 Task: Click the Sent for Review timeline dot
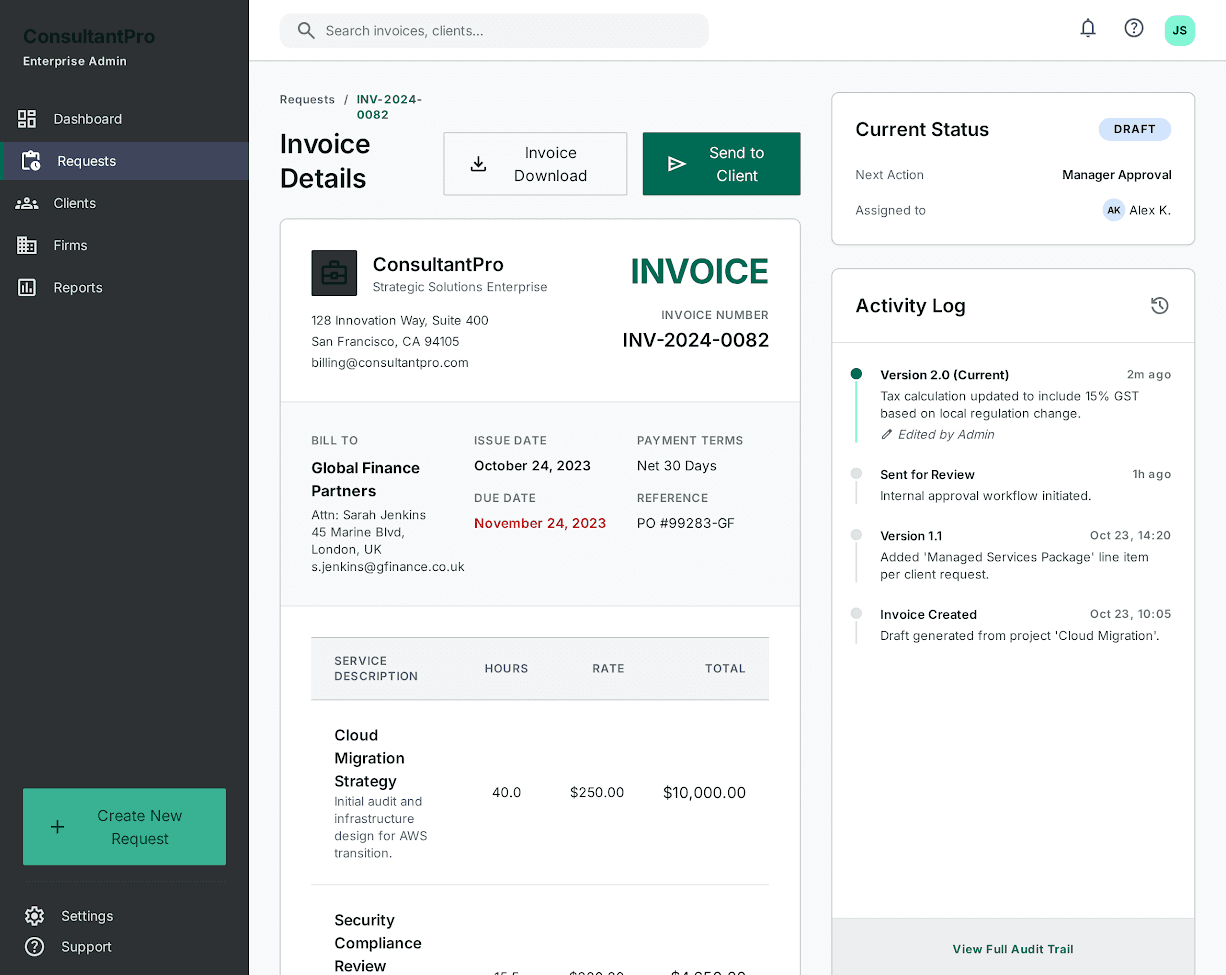(x=856, y=474)
